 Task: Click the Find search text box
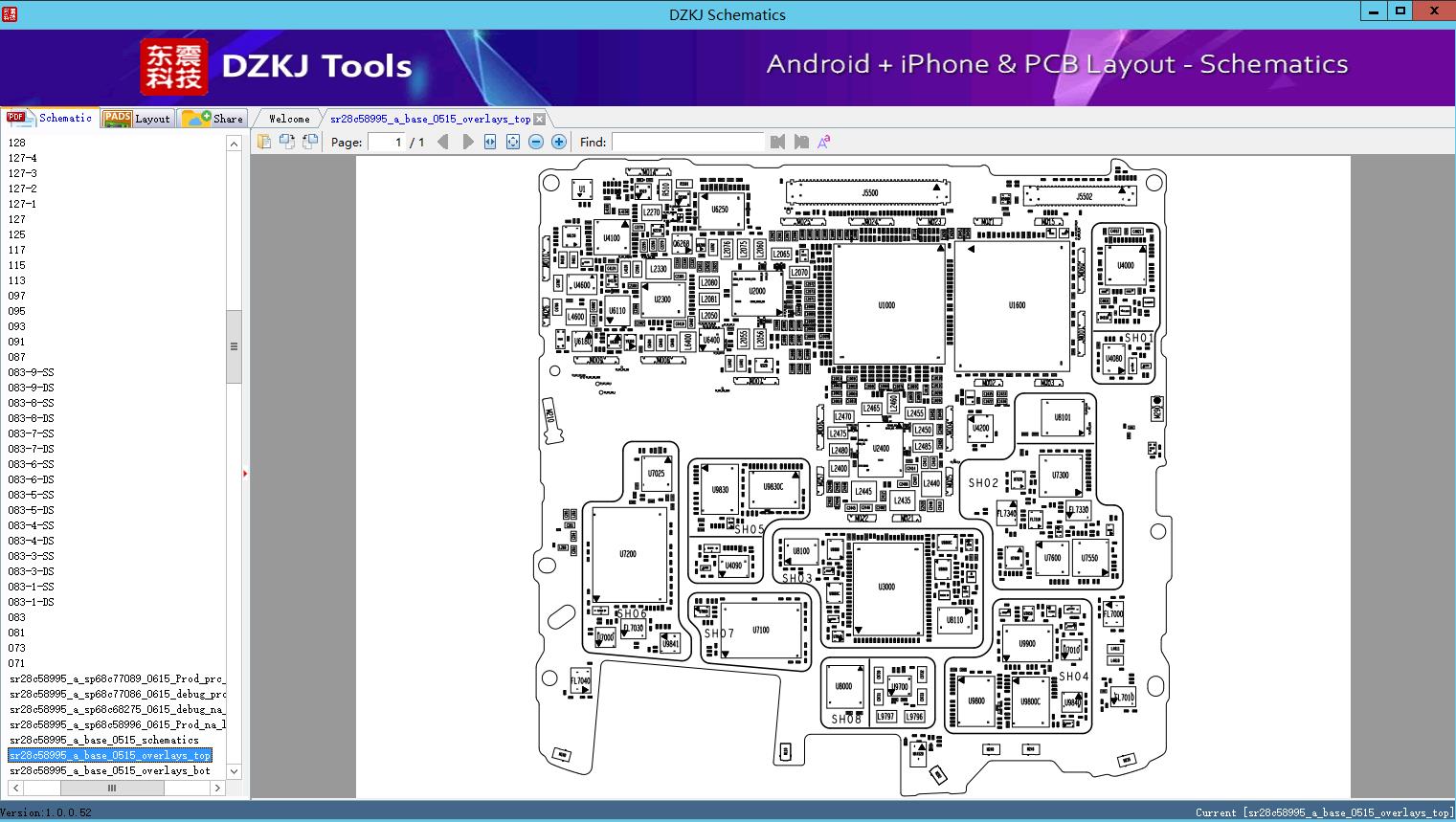click(688, 142)
